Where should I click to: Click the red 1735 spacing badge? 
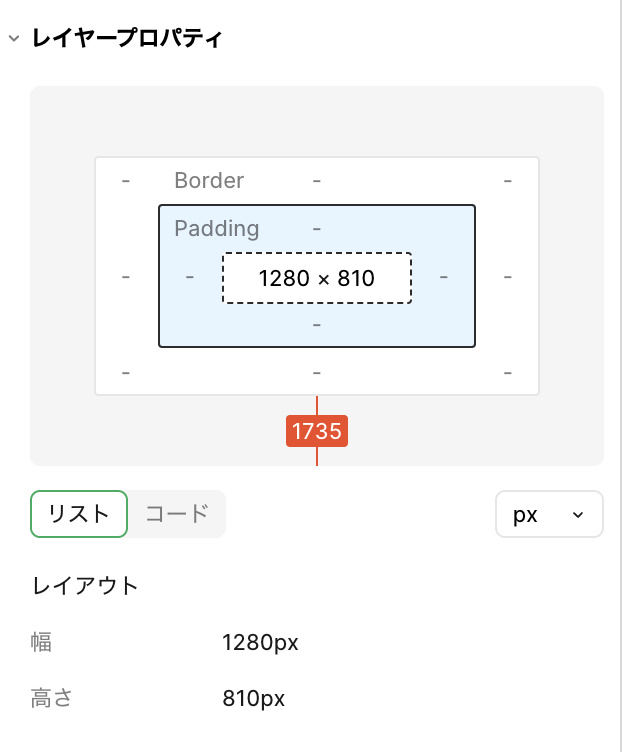click(x=317, y=431)
